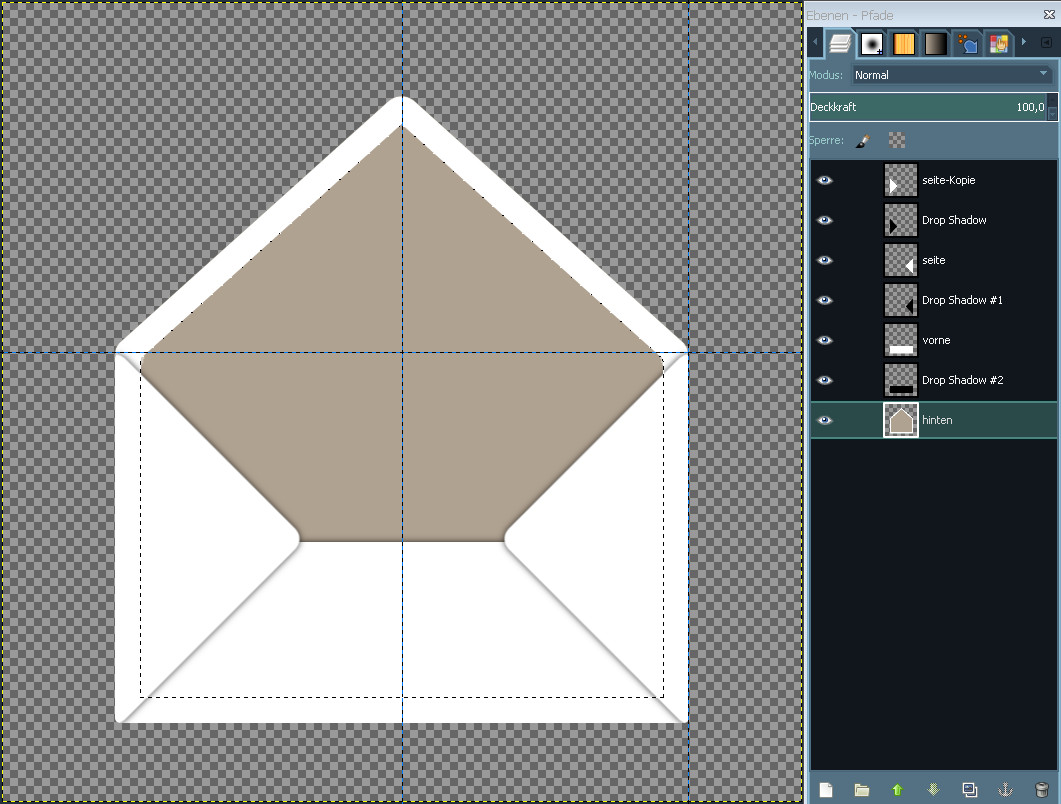This screenshot has height=804, width=1061.
Task: Duplicate the selected layer
Action: click(x=969, y=789)
